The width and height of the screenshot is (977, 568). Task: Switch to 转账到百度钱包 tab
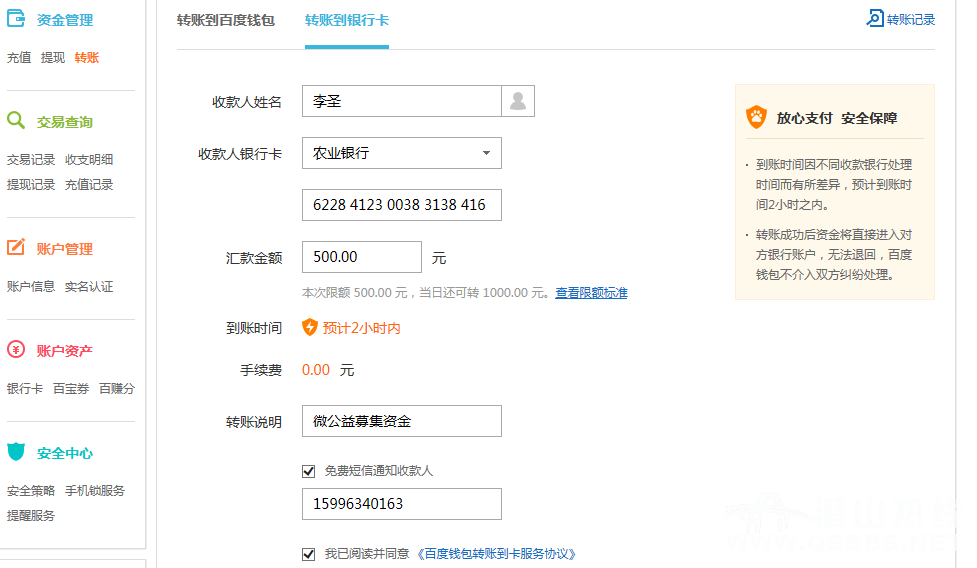[x=226, y=21]
